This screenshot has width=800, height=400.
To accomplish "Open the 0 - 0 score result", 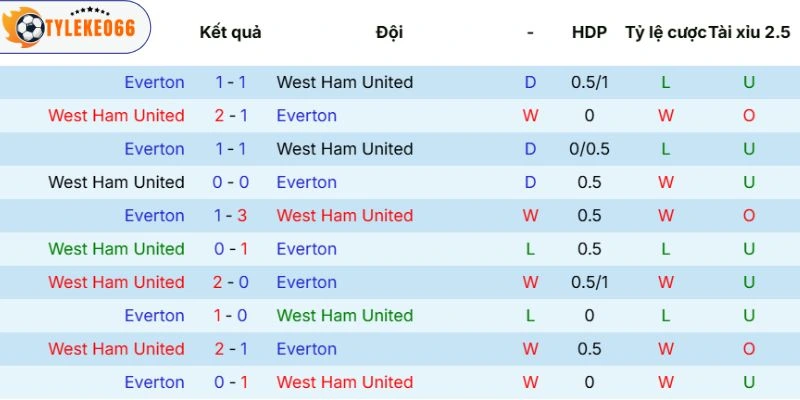I will point(231,182).
